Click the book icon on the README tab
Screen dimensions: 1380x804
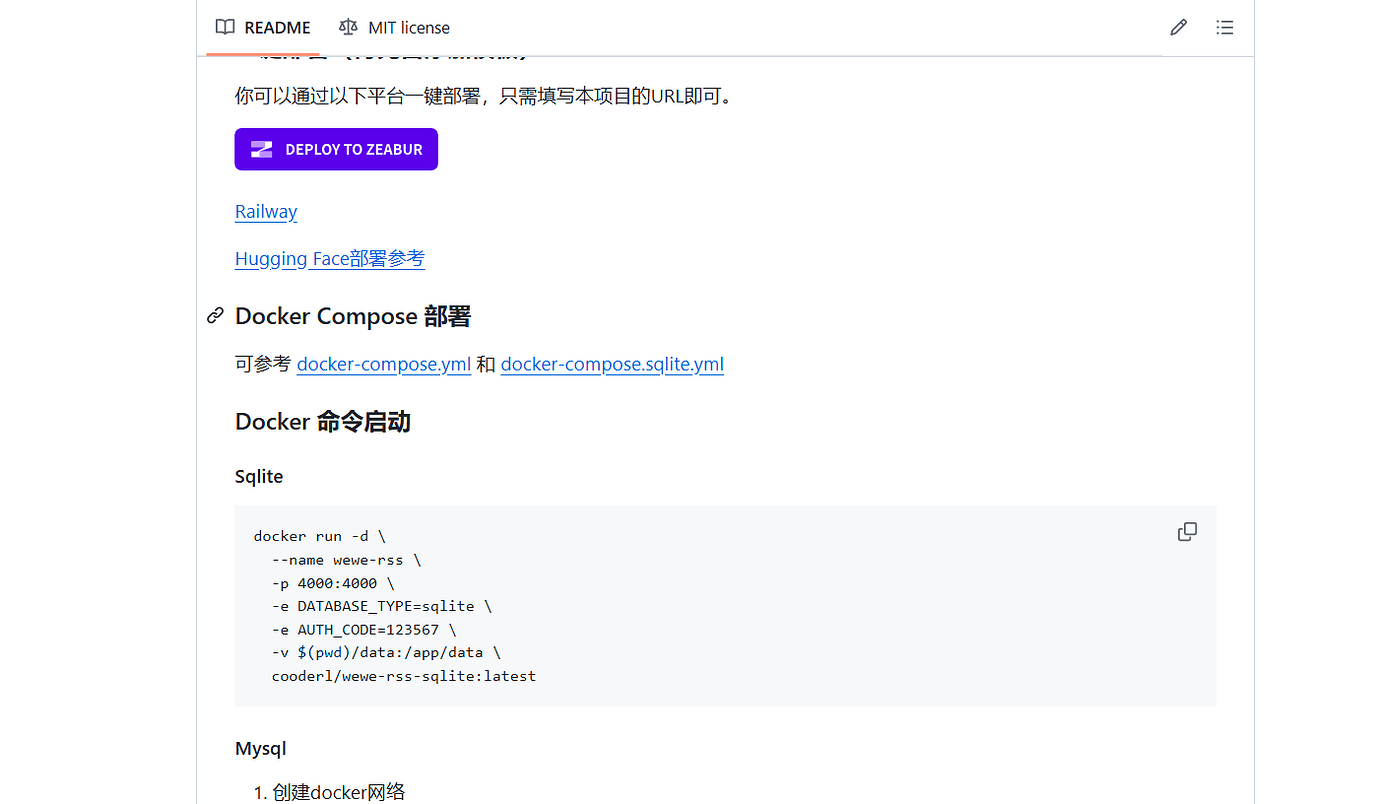(x=224, y=27)
